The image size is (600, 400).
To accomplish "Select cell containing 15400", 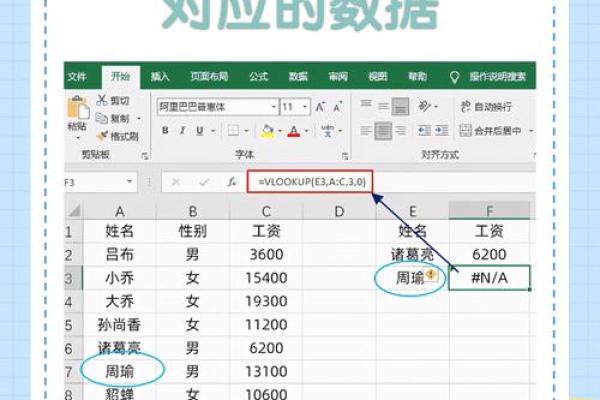I will 266,278.
